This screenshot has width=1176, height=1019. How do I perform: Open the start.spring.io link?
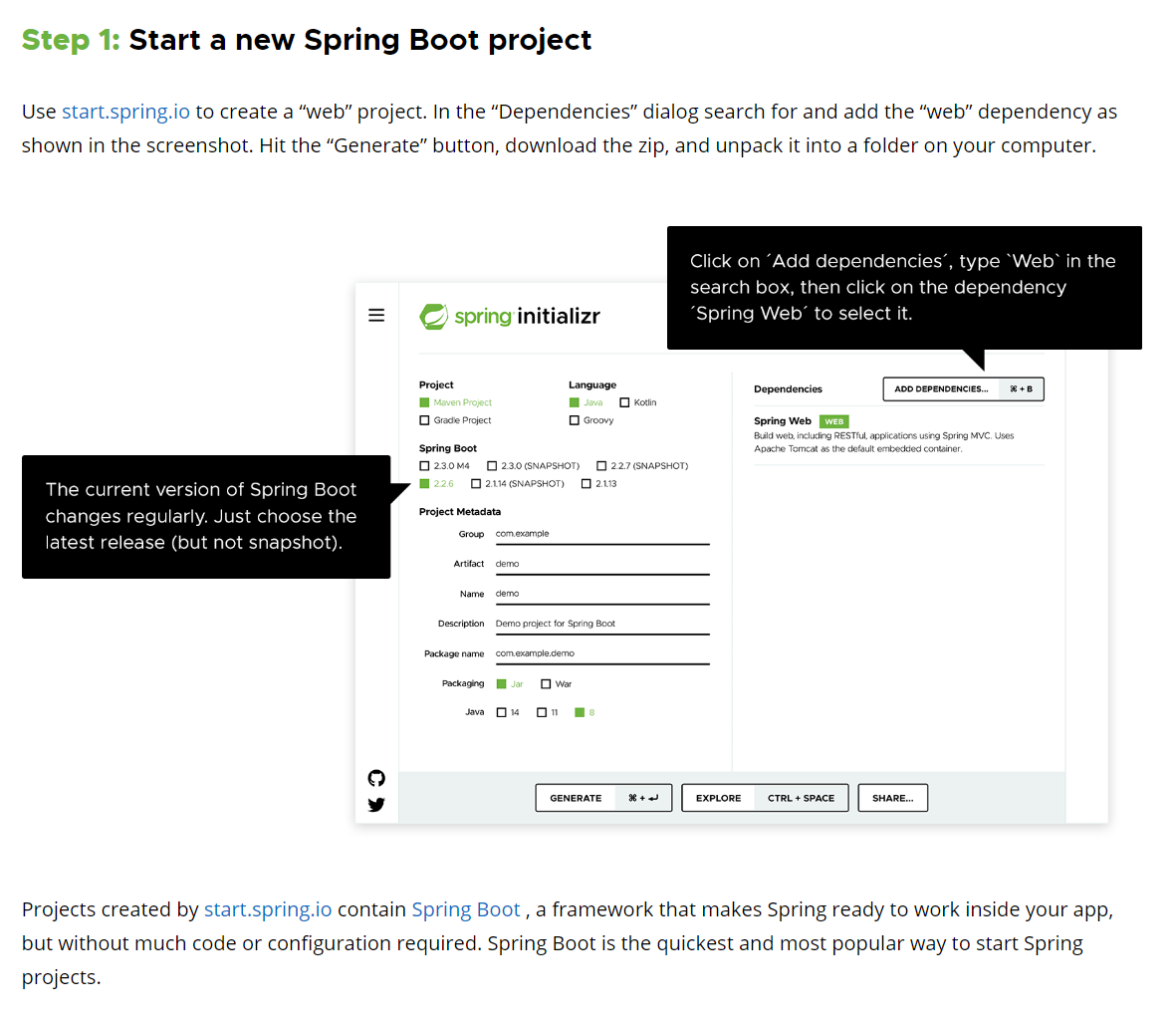(x=125, y=112)
